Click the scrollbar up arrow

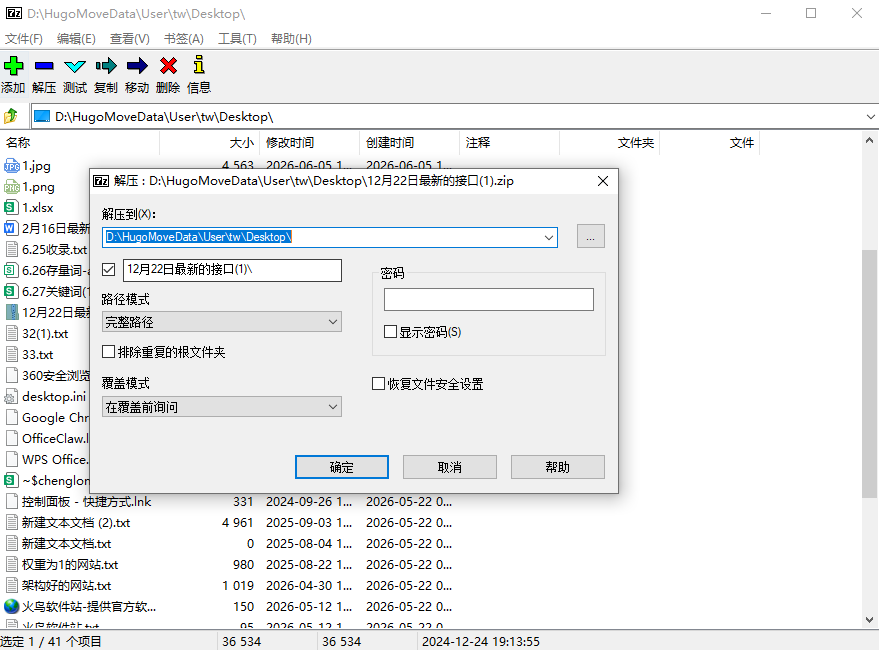(x=869, y=140)
